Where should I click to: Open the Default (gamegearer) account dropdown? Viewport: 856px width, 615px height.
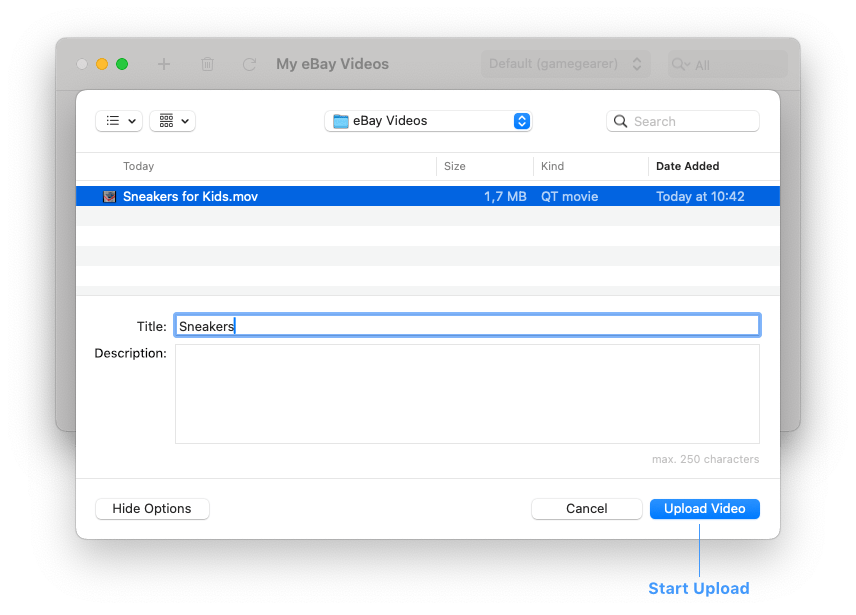coord(566,64)
